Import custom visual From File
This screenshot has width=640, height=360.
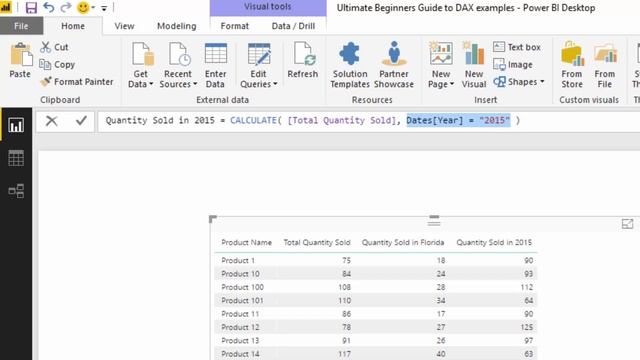coord(605,65)
